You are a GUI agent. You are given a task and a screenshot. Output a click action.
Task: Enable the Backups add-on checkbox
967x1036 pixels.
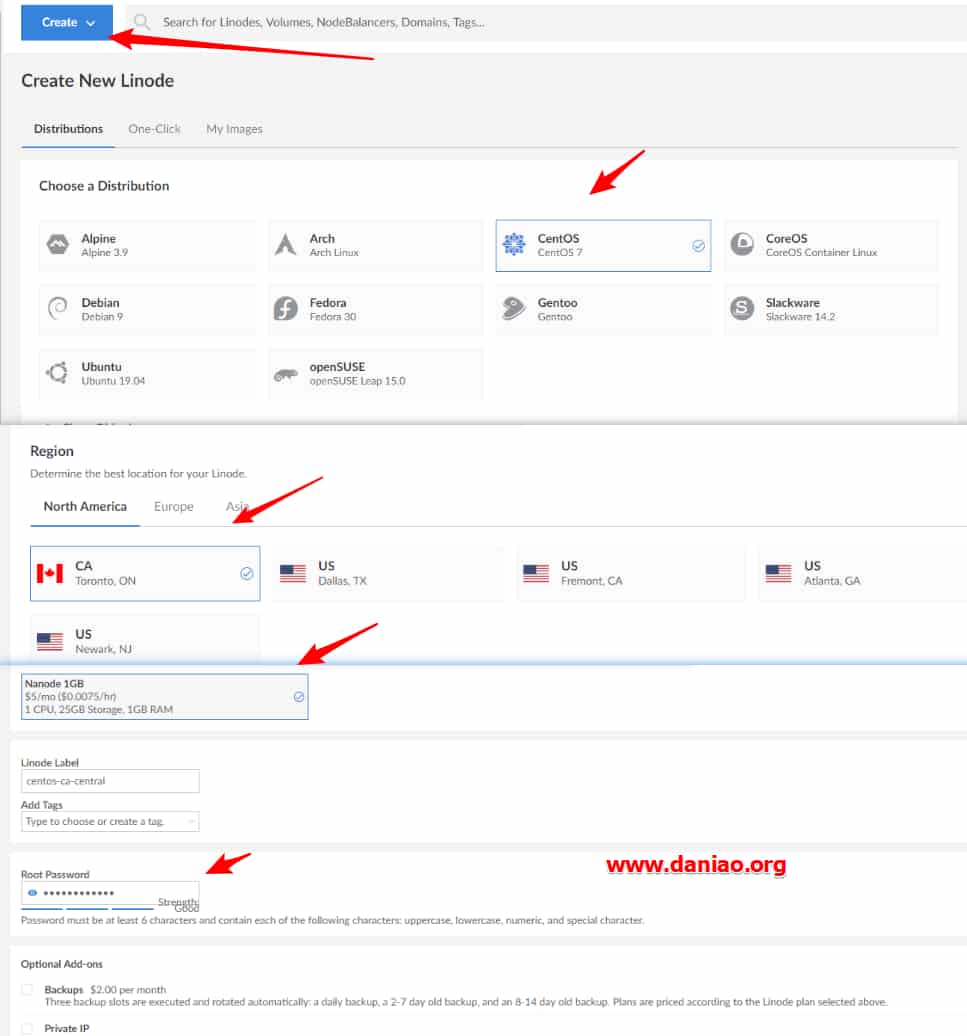(27, 989)
